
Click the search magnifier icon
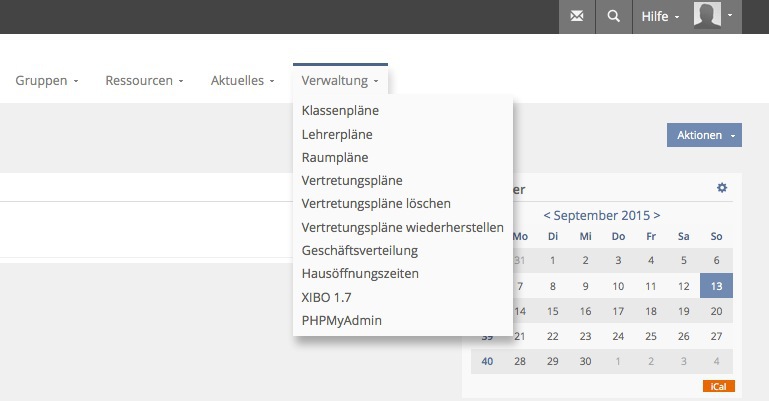tap(613, 17)
